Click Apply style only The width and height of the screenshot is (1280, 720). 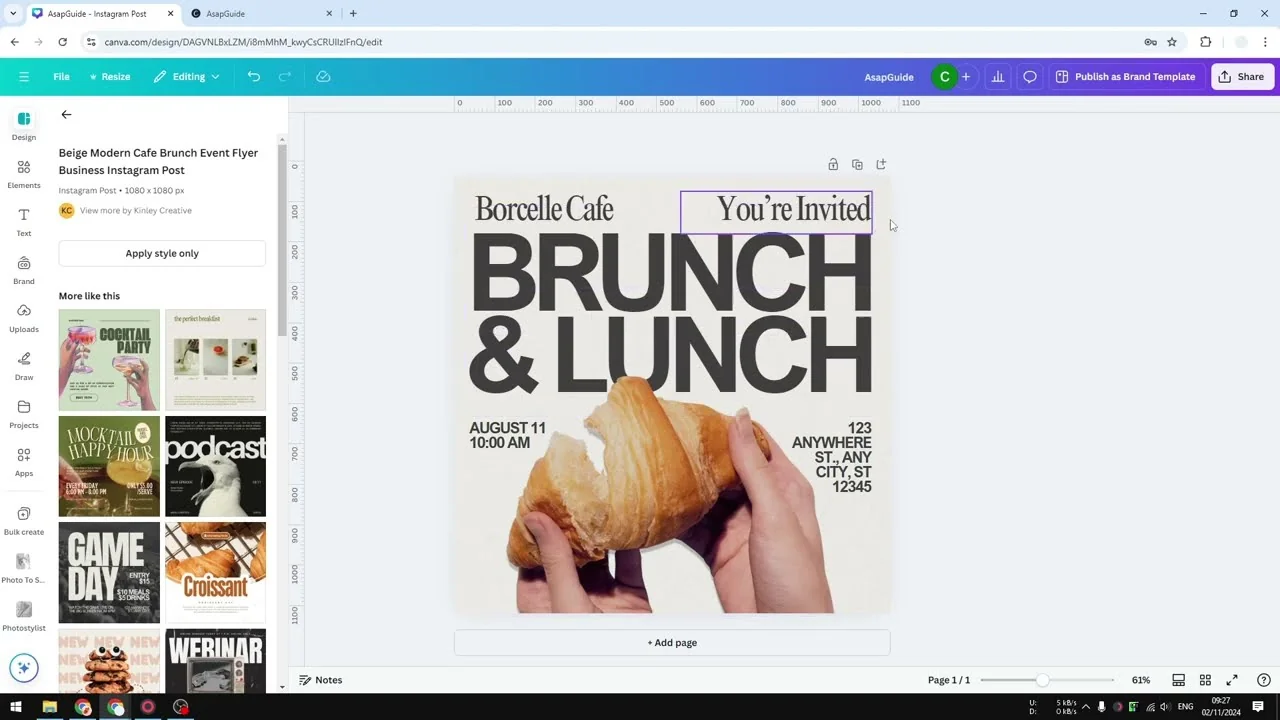[x=161, y=253]
